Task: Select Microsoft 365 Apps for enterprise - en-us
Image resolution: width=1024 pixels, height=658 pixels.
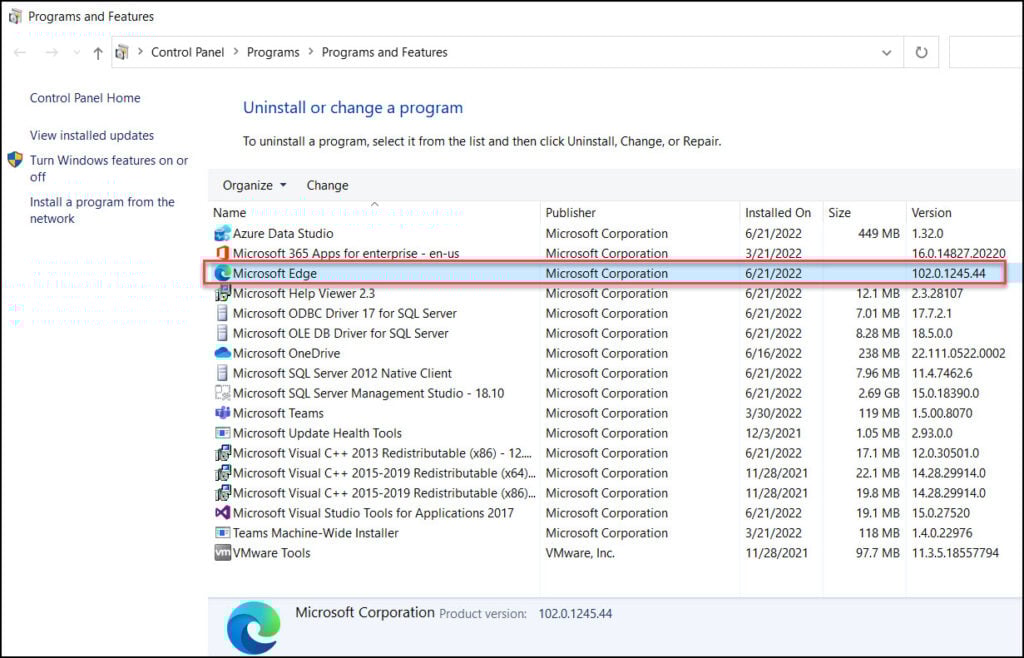Action: point(345,253)
